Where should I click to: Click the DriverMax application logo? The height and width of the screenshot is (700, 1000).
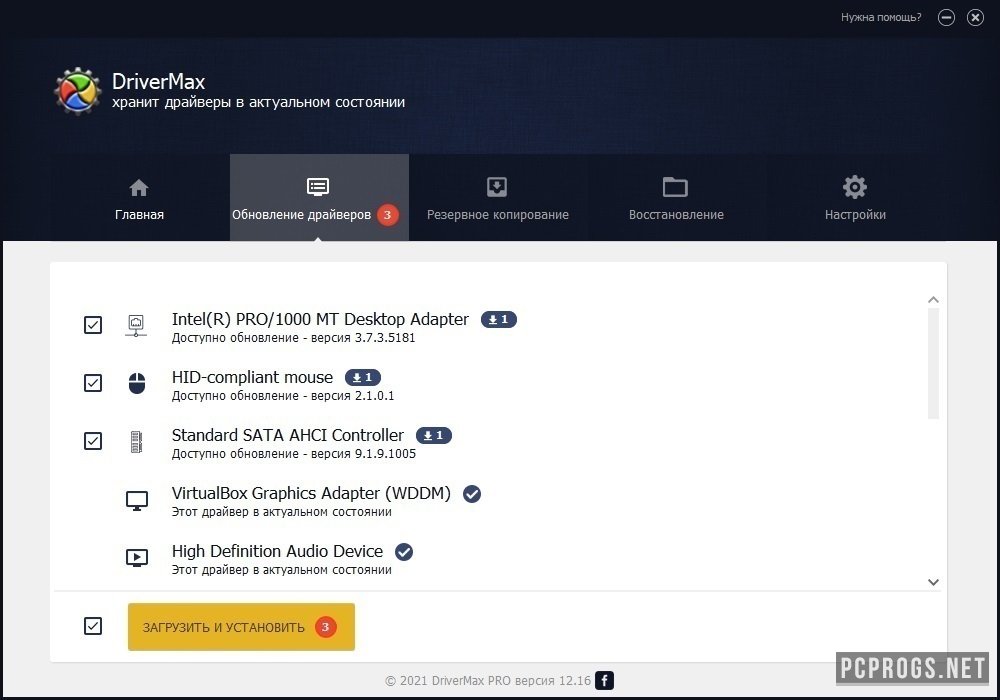(x=77, y=91)
